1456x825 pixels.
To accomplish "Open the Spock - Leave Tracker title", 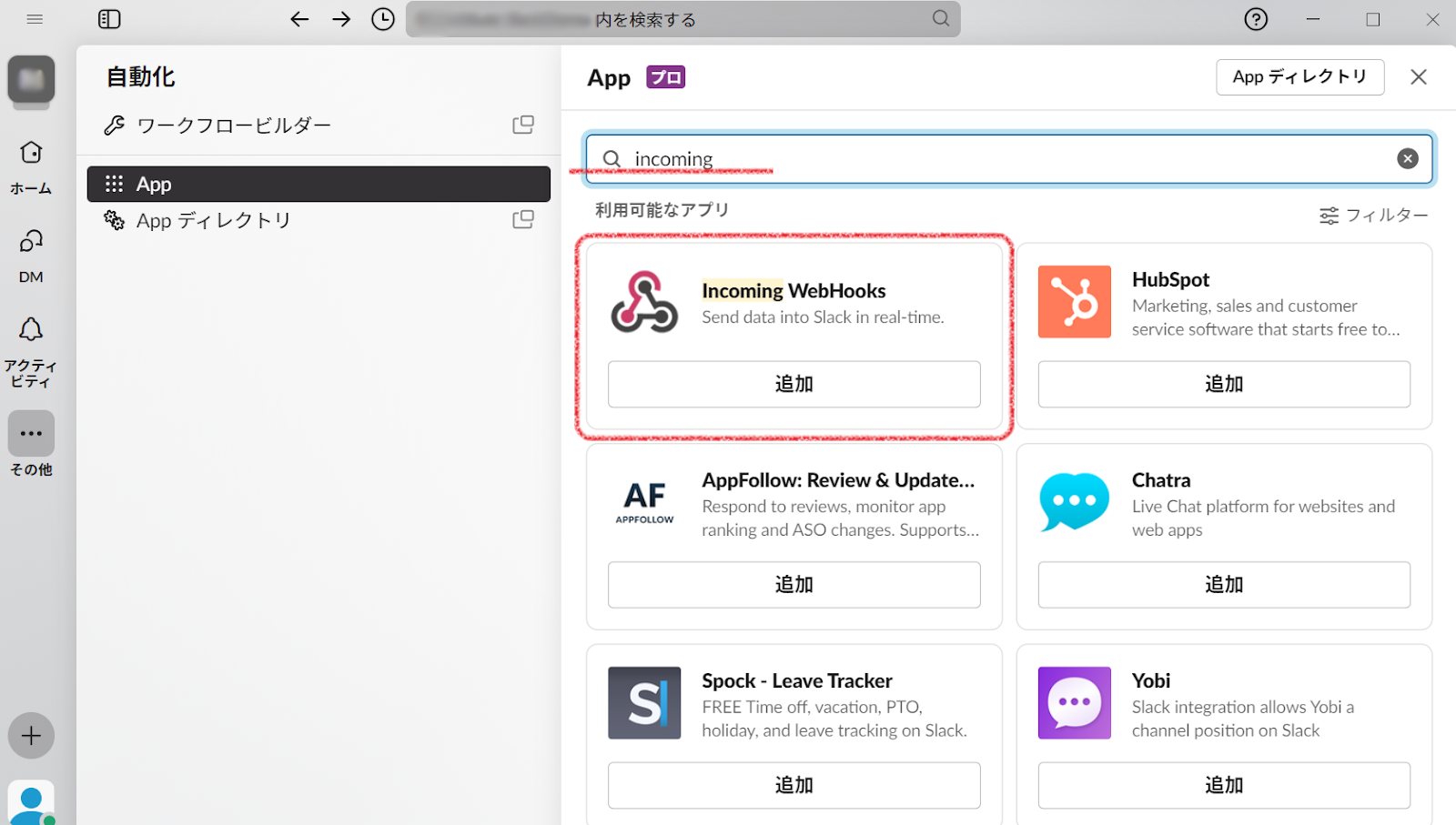I will pos(797,681).
